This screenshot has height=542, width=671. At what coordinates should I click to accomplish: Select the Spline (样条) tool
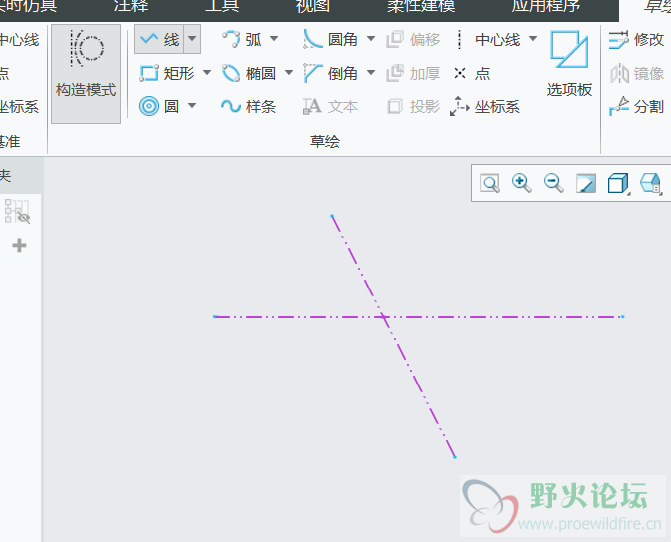tap(249, 107)
